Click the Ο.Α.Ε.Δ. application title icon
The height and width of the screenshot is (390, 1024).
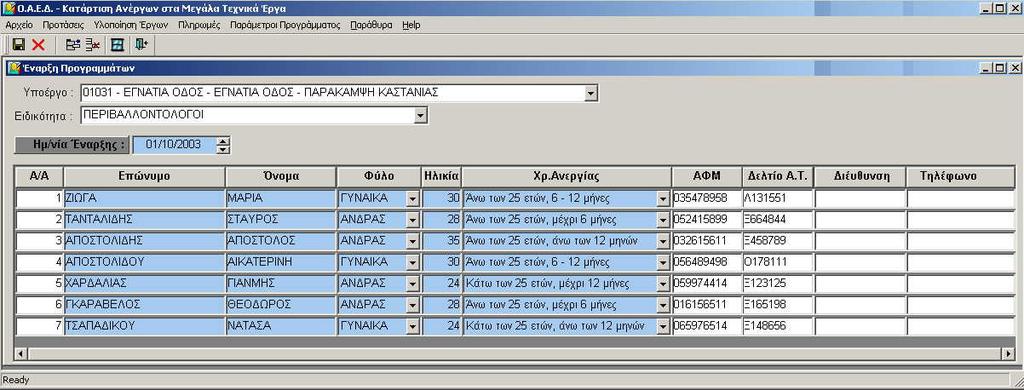pos(8,8)
